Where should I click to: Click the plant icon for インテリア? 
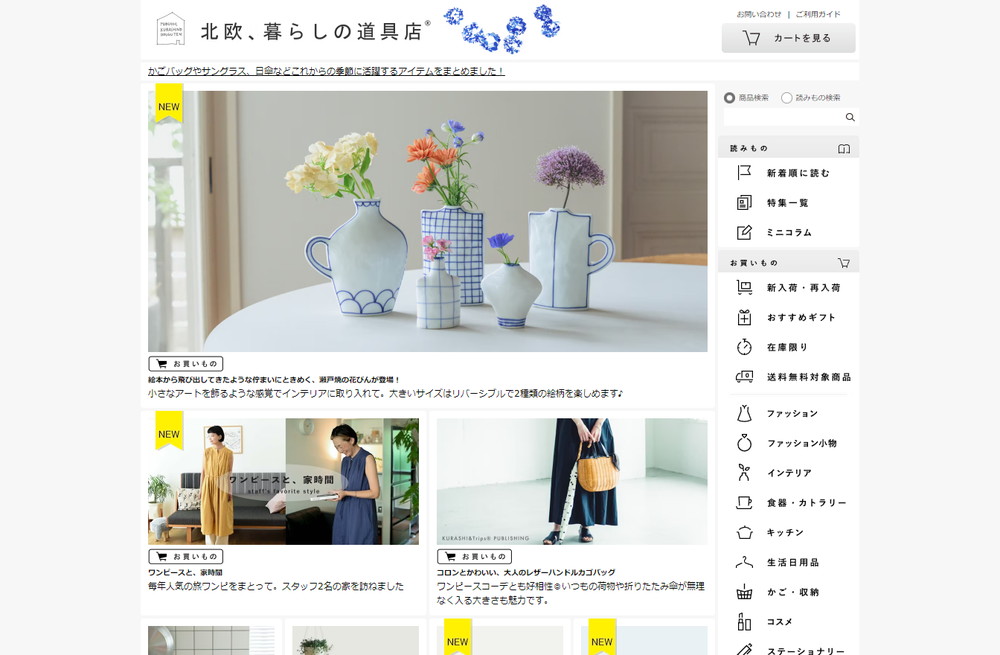pyautogui.click(x=744, y=473)
